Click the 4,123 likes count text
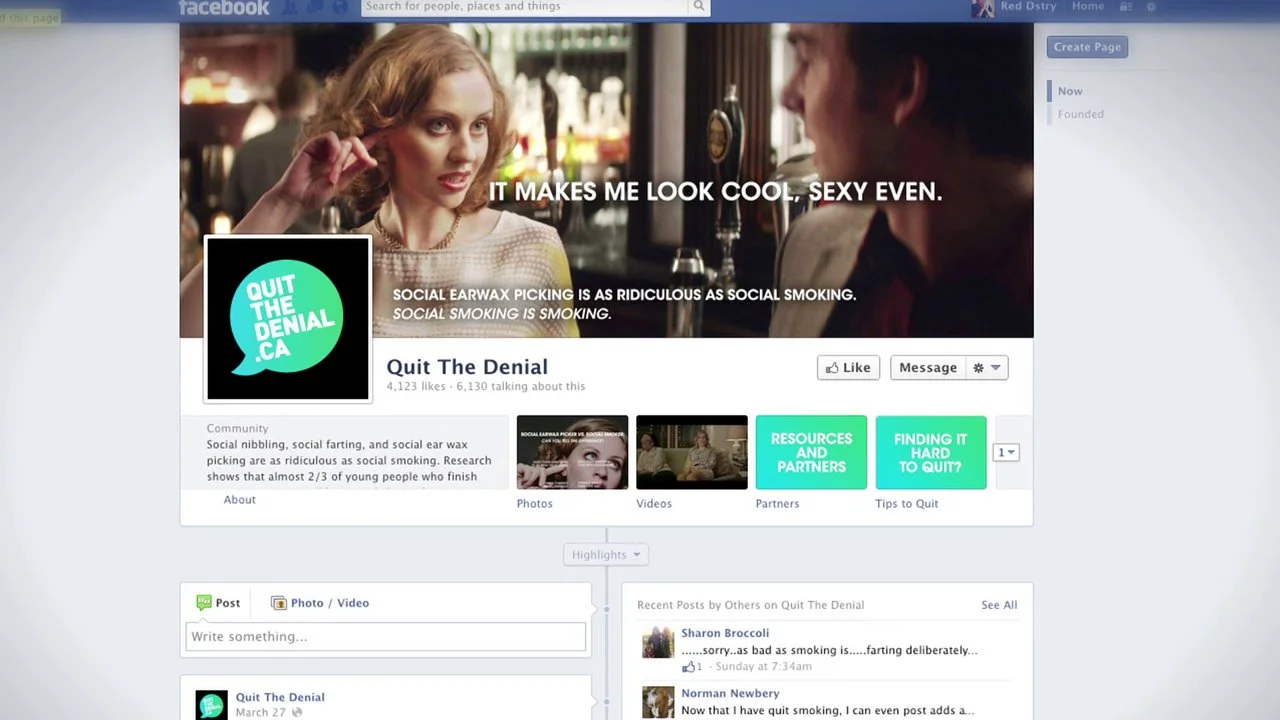The image size is (1280, 720). tap(416, 387)
